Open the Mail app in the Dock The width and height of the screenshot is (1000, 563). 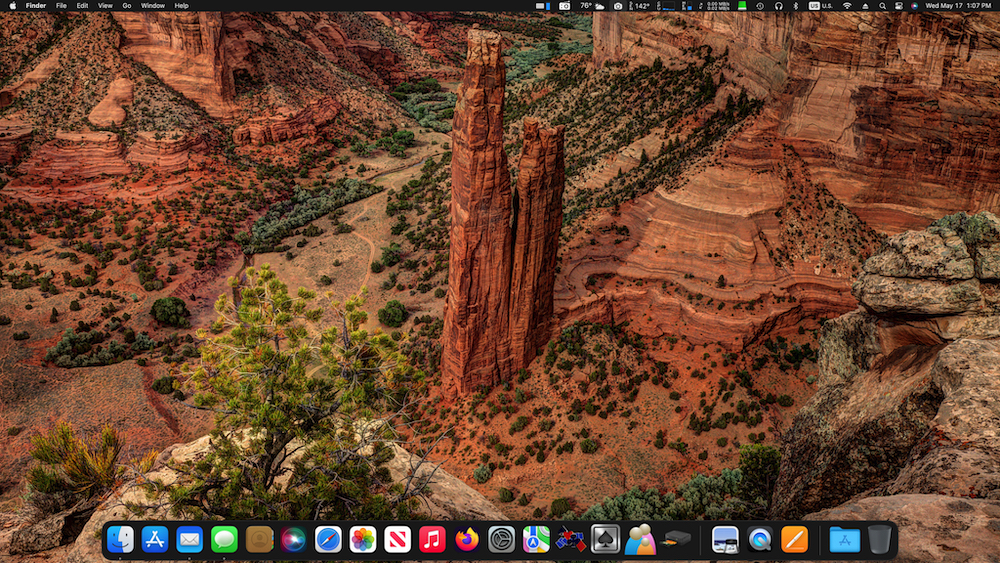pyautogui.click(x=189, y=539)
